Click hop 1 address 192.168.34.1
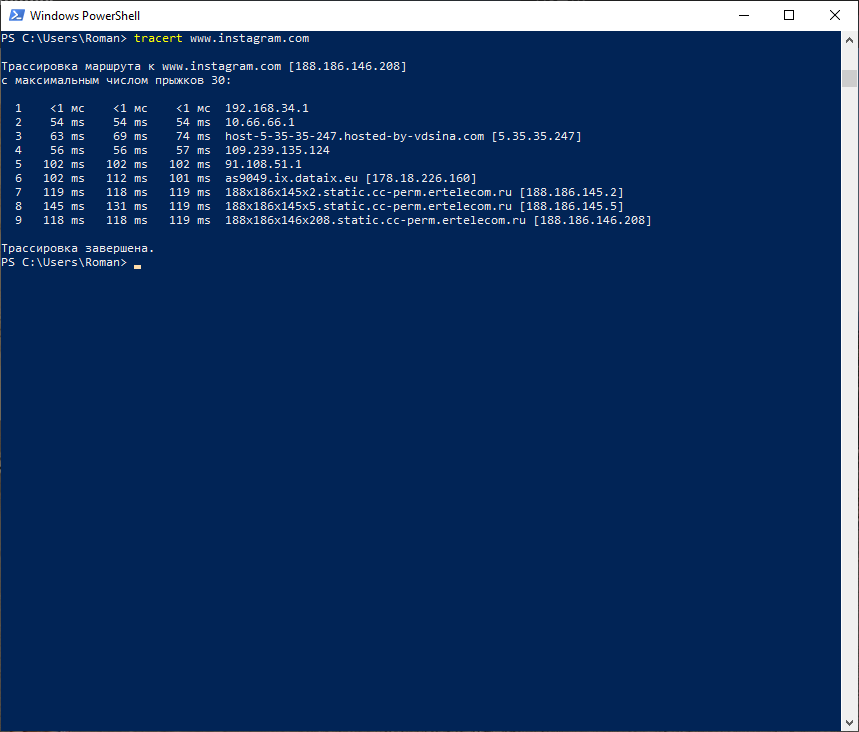 [x=267, y=108]
